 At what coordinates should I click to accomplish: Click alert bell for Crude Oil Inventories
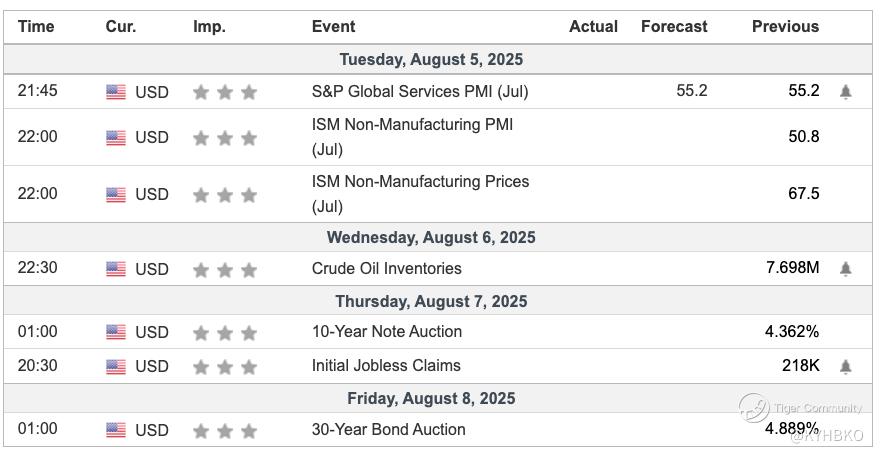(846, 269)
